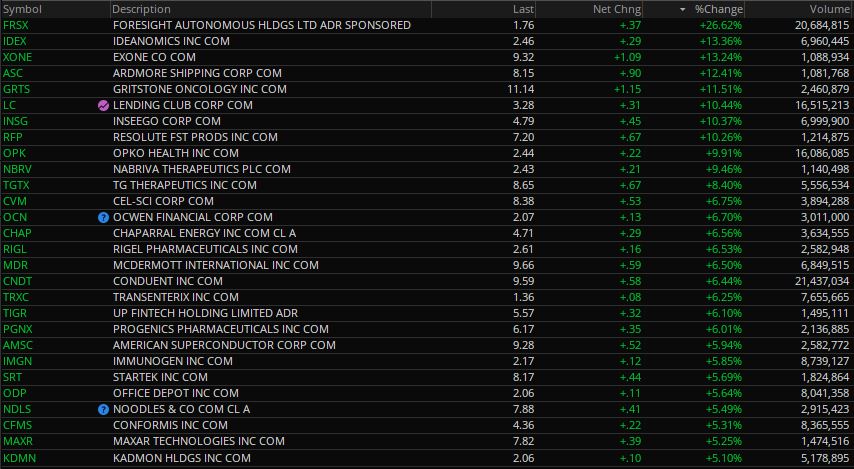Click the IDEANOMICS INC COM description
The image size is (854, 469).
[x=171, y=41]
